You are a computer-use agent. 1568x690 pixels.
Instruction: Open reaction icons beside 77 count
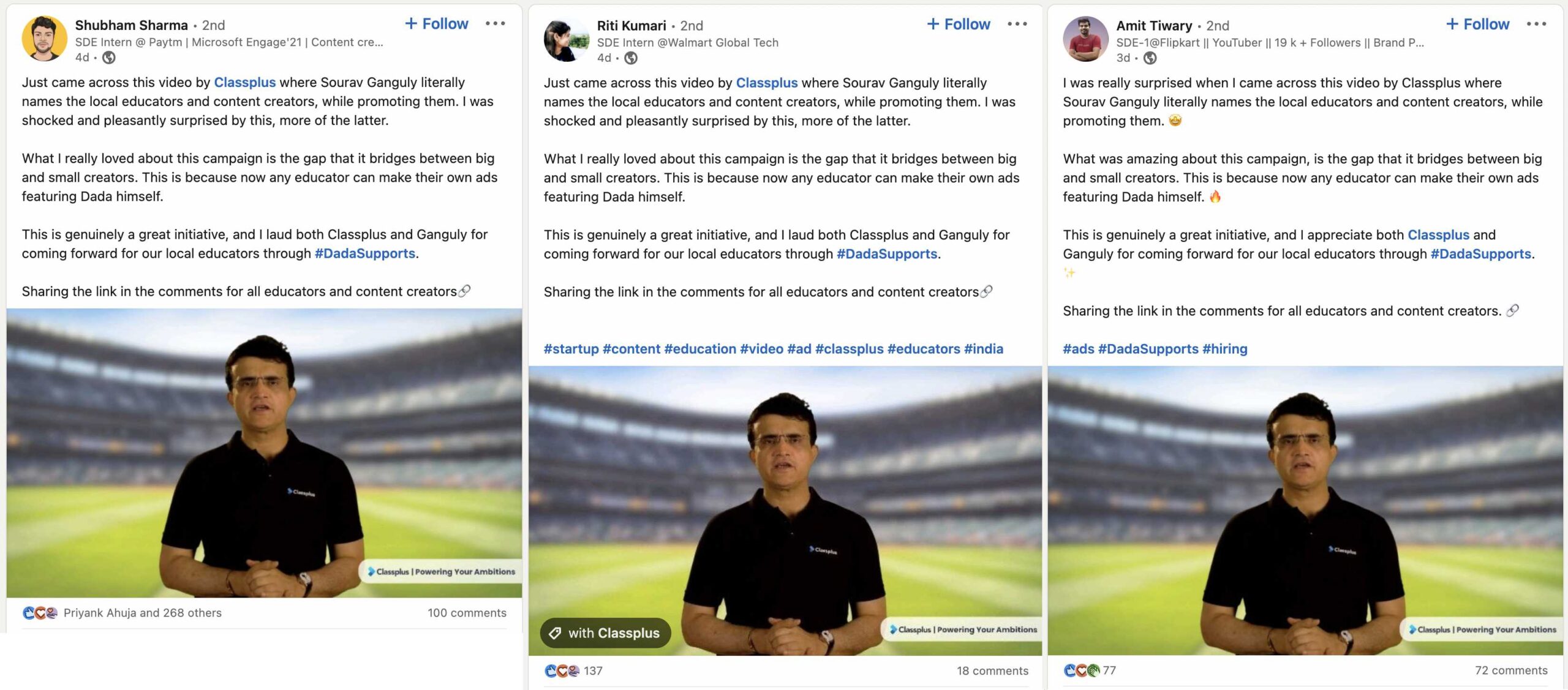pyautogui.click(x=1082, y=670)
